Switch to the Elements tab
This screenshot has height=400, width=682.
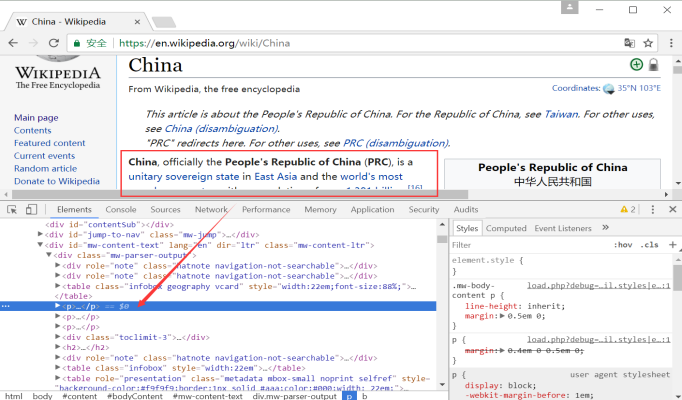pos(74,210)
